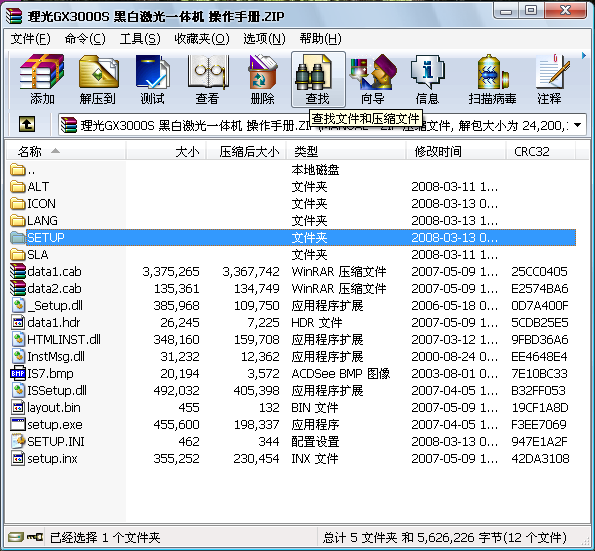Image resolution: width=595 pixels, height=551 pixels.
Task: Click the file name text setup.exe
Action: pyautogui.click(x=55, y=425)
